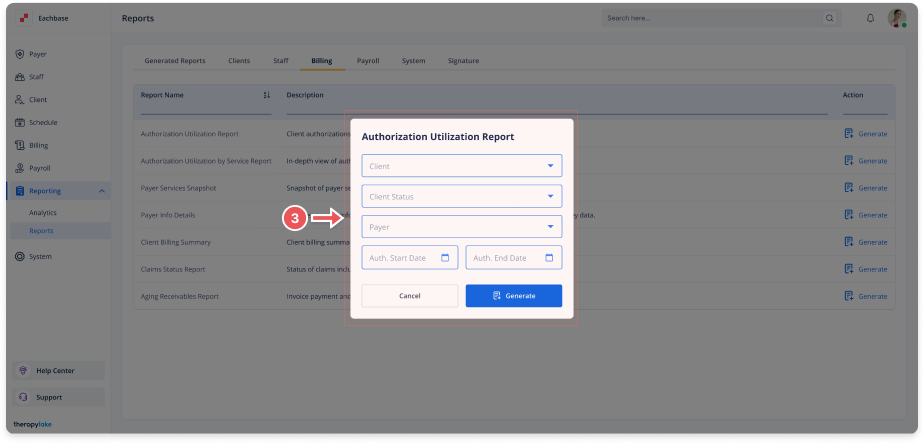924x444 pixels.
Task: Open the Client Status dropdown
Action: coord(461,196)
